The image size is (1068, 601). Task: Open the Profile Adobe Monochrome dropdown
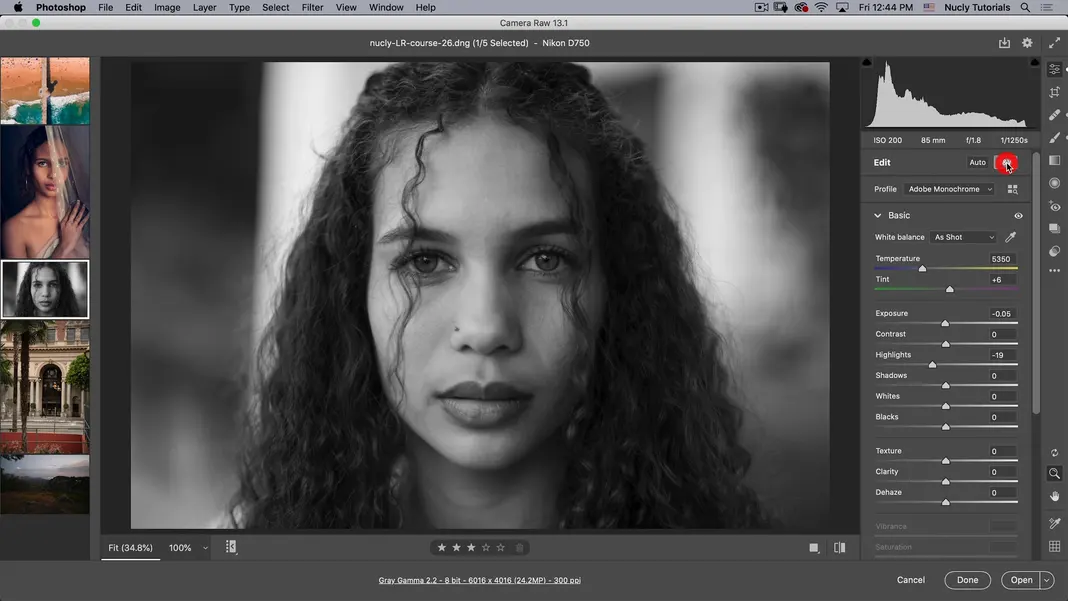coord(949,189)
